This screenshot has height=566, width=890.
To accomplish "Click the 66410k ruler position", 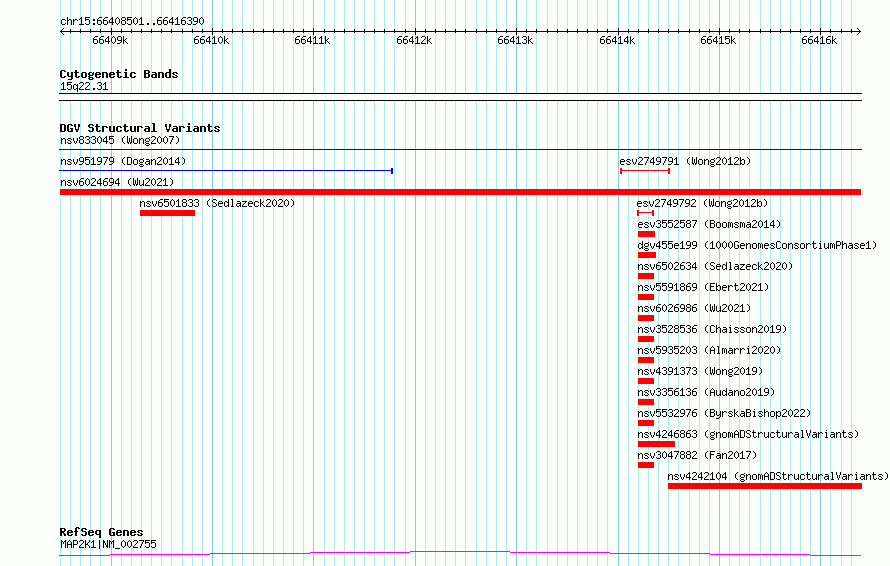I will (211, 41).
